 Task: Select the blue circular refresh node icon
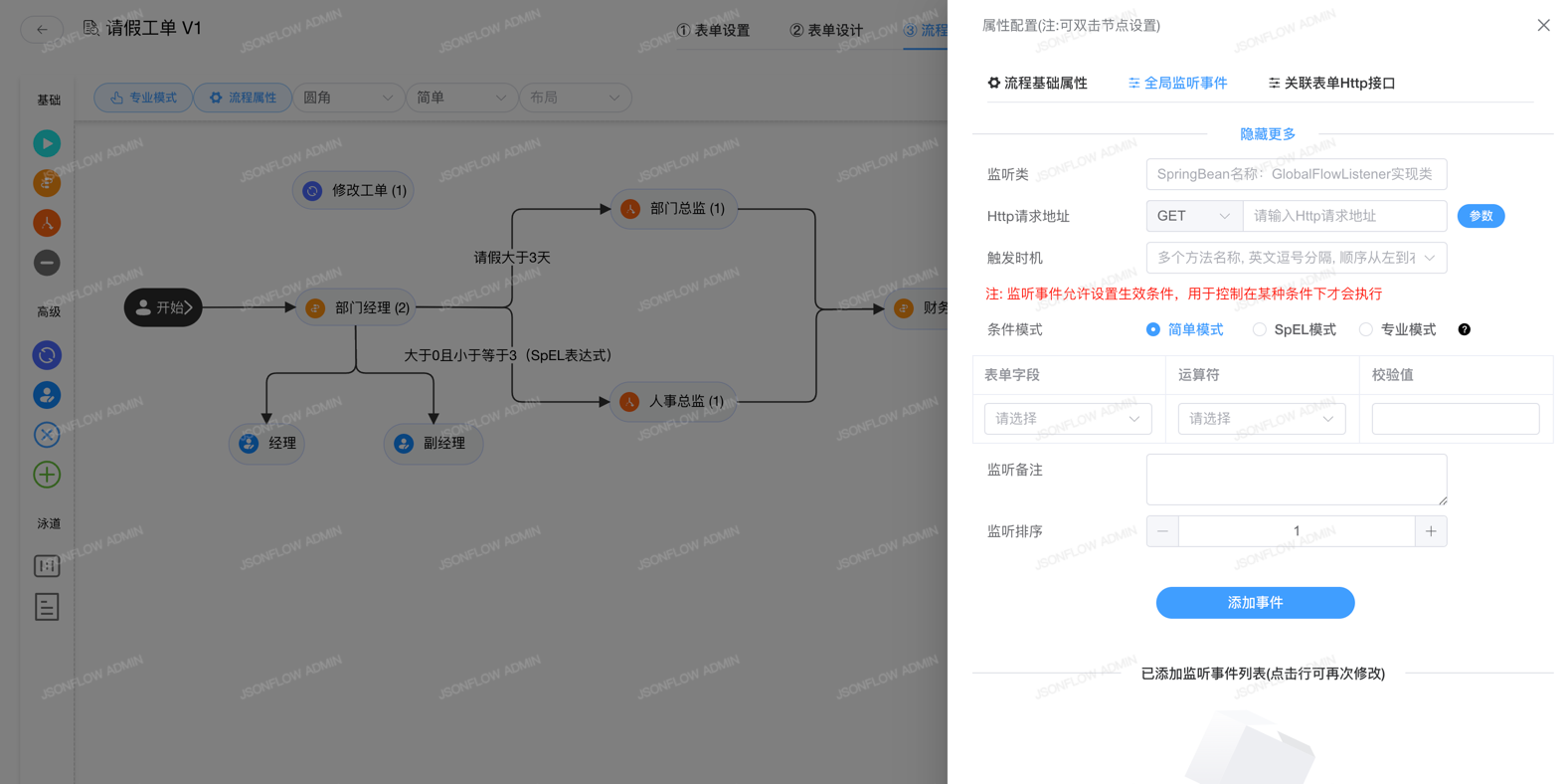[47, 355]
